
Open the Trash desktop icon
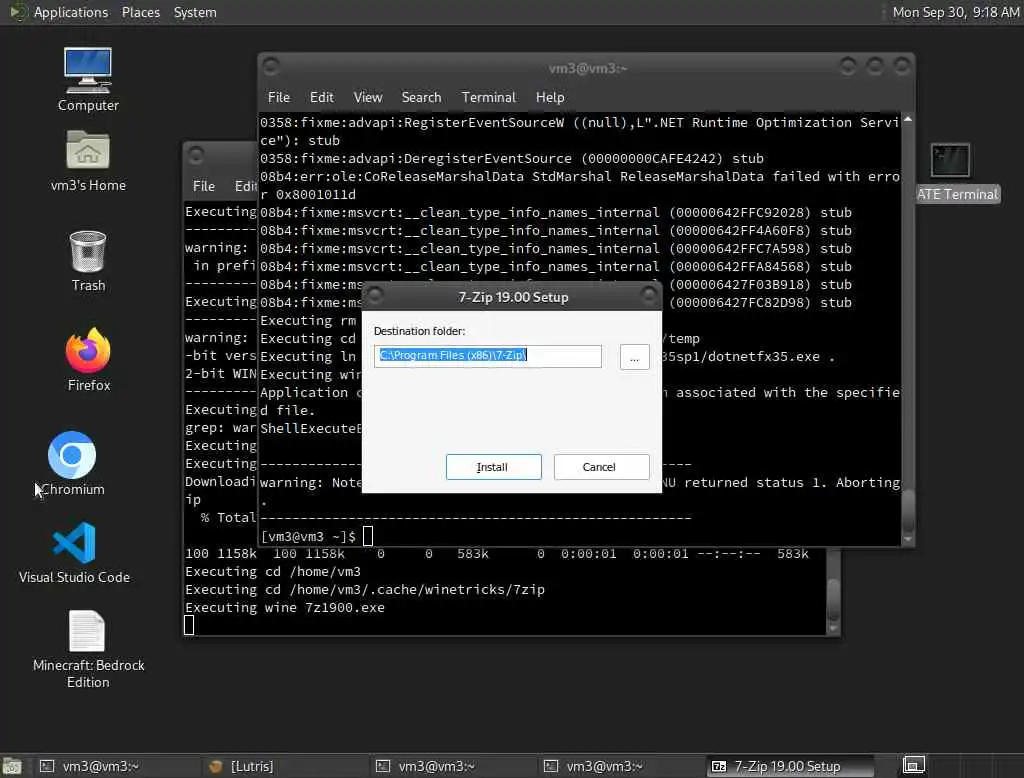click(x=88, y=261)
